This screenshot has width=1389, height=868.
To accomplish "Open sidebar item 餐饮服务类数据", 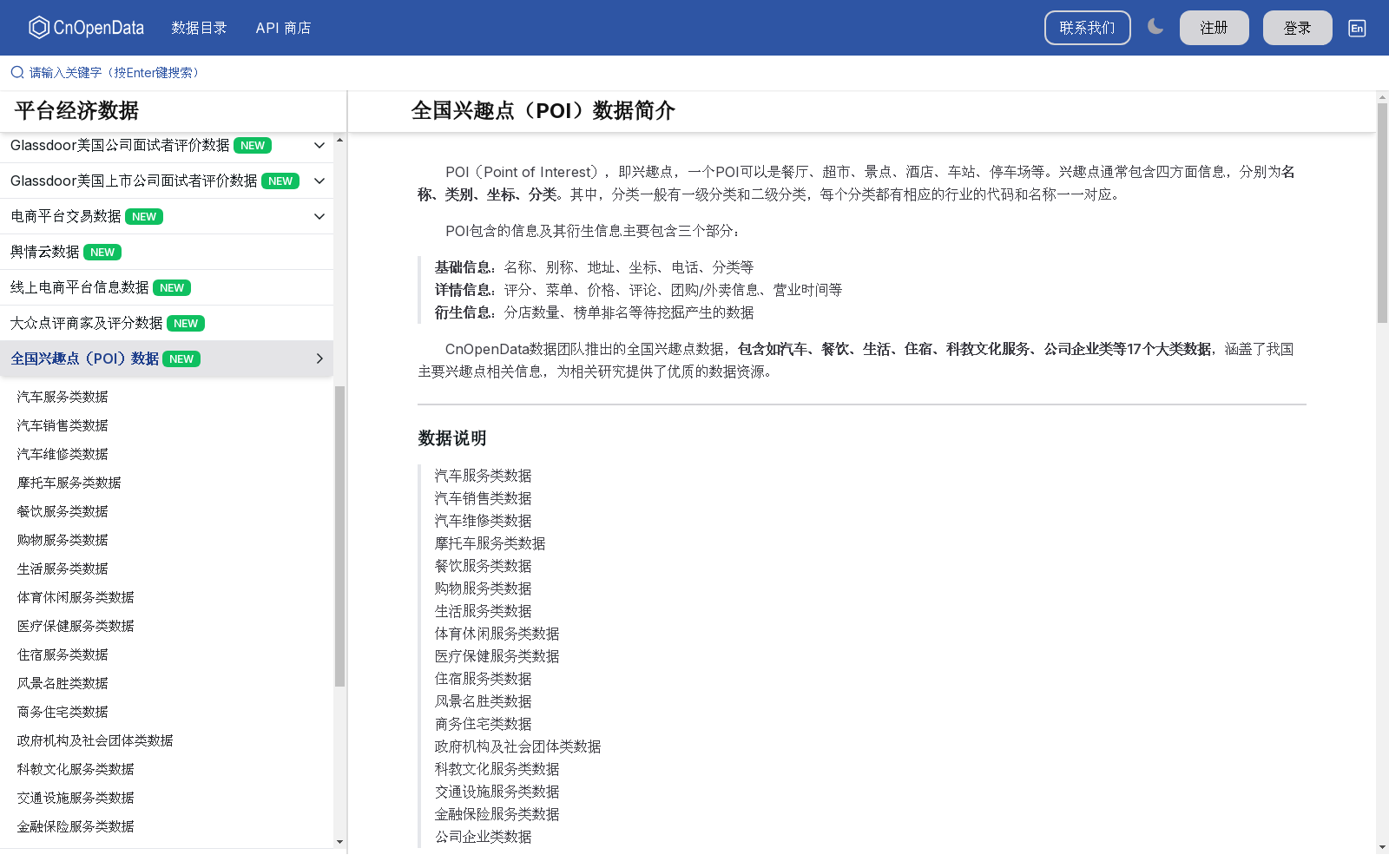I will click(63, 511).
